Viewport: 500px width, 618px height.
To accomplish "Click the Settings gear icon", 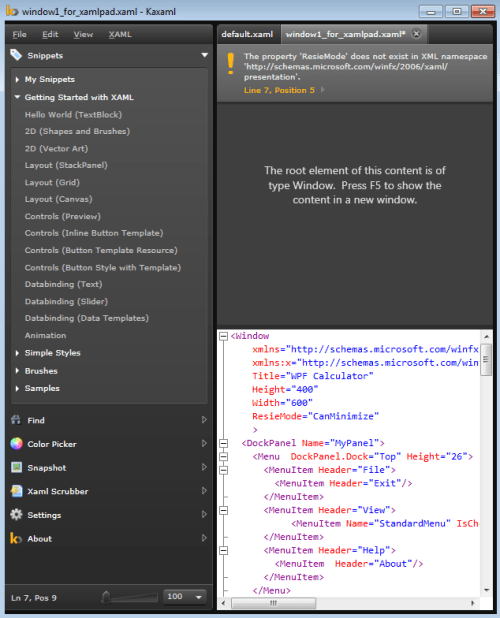I will (x=16, y=514).
